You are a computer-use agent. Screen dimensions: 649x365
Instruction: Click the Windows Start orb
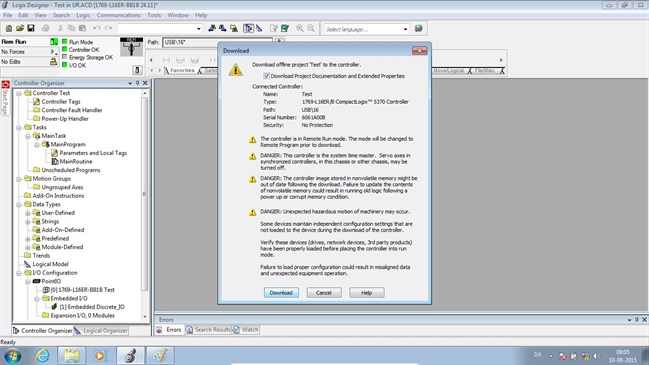(12, 355)
